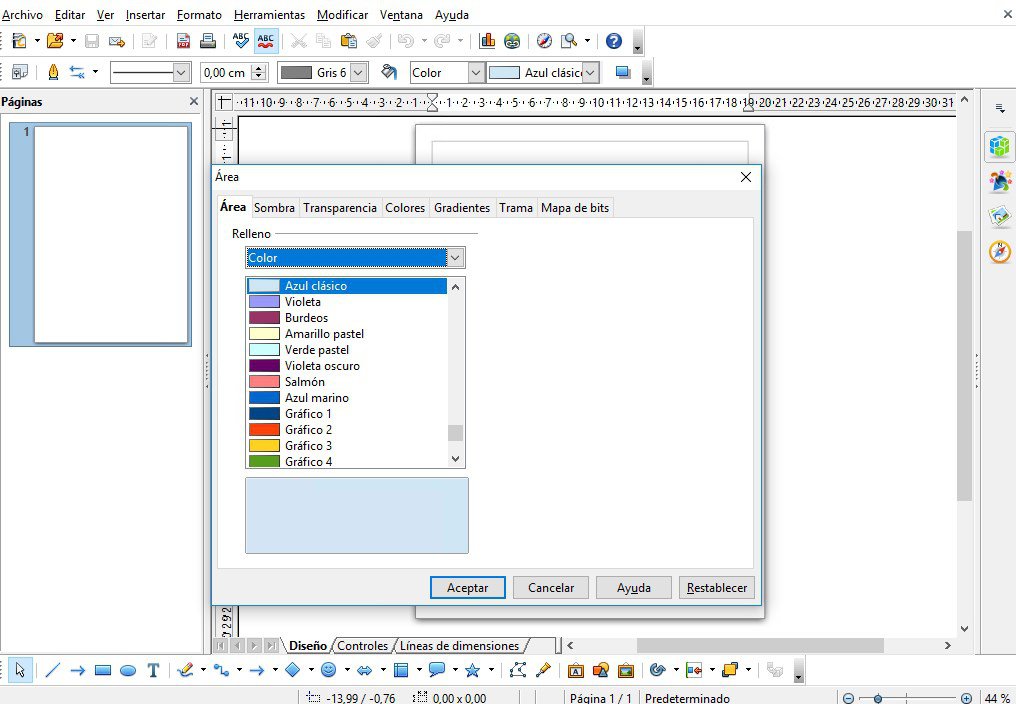This screenshot has height=704, width=1016.
Task: Switch to the Sombra tab
Action: tap(274, 207)
